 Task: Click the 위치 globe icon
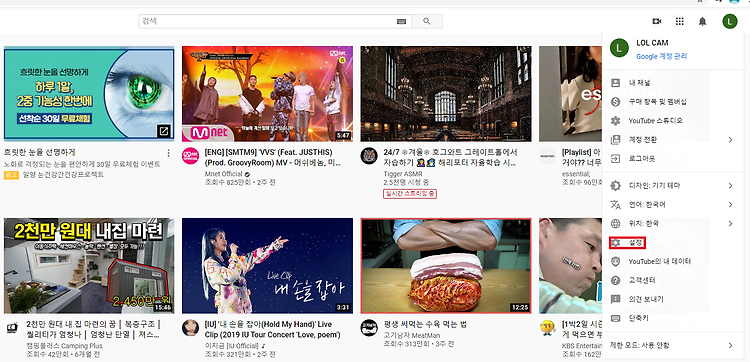[x=616, y=223]
